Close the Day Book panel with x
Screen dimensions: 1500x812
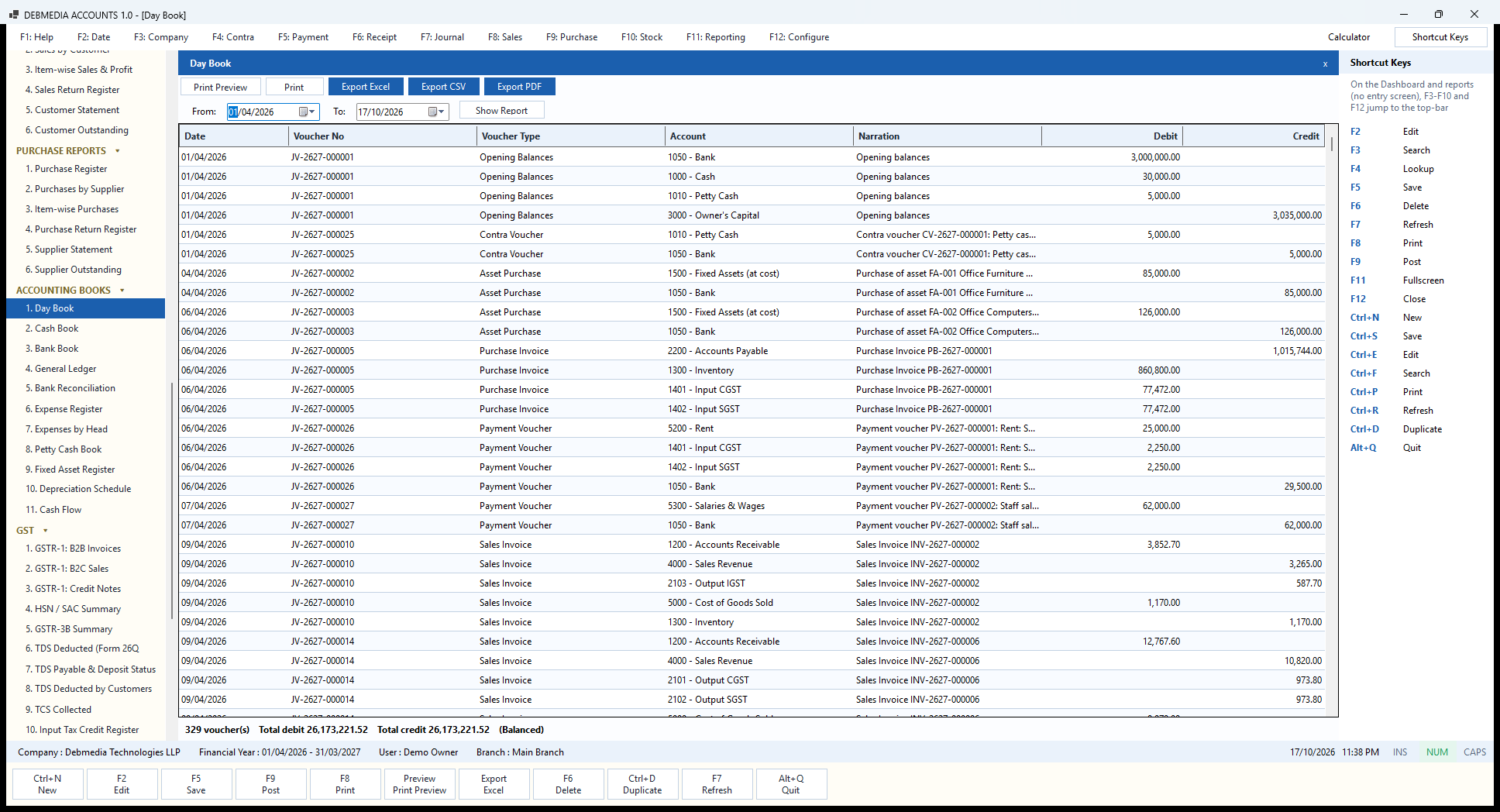pos(1325,64)
